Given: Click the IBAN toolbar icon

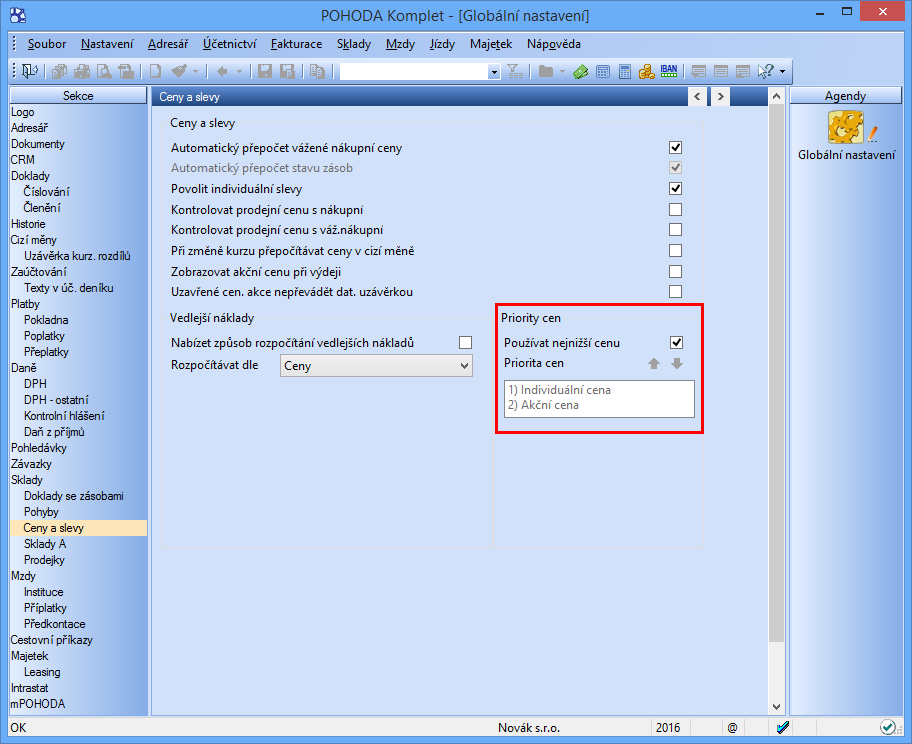Looking at the screenshot, I should coord(669,71).
